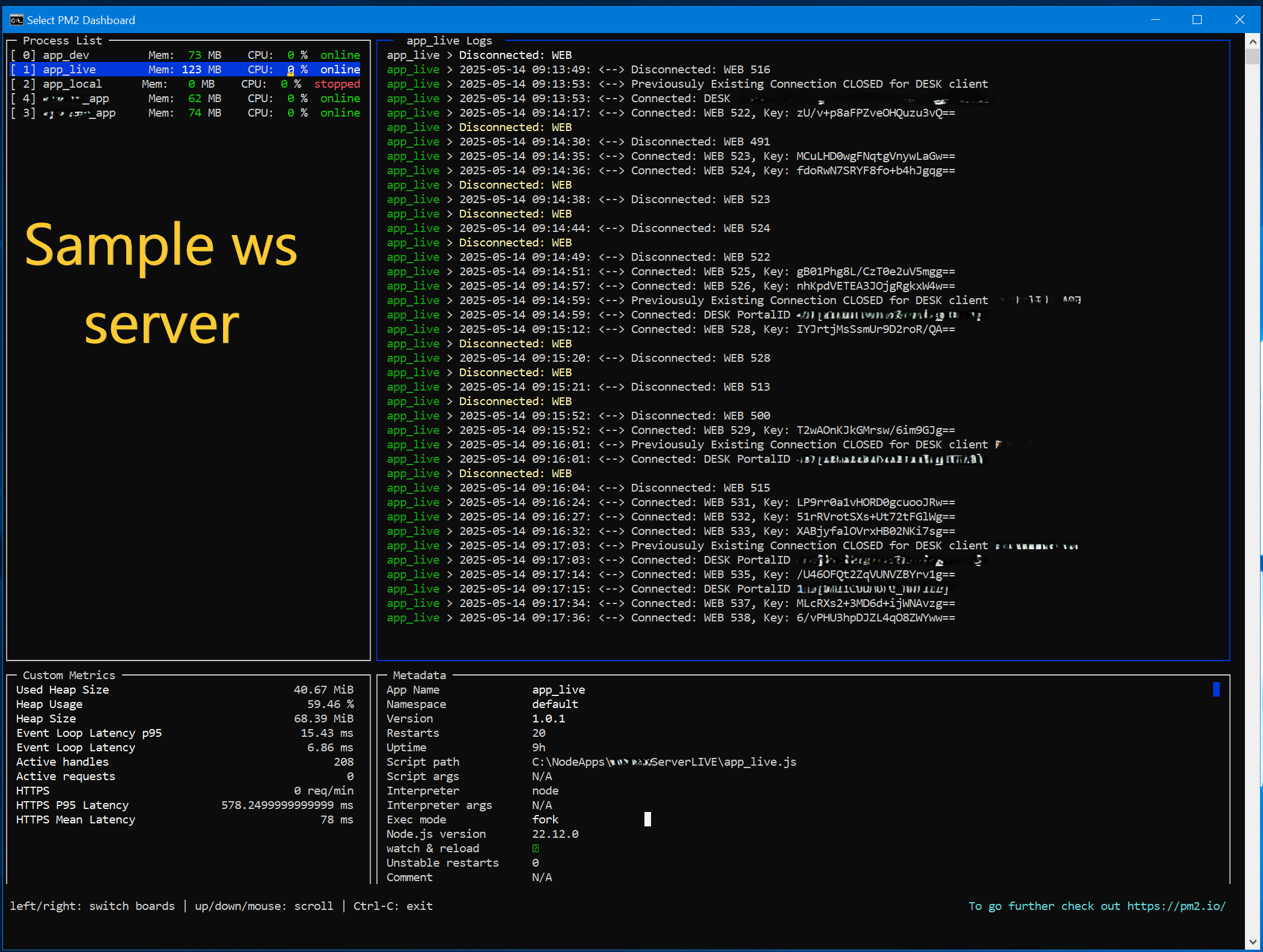This screenshot has width=1263, height=952.
Task: Click the scrollbar down arrow
Action: (x=1253, y=942)
